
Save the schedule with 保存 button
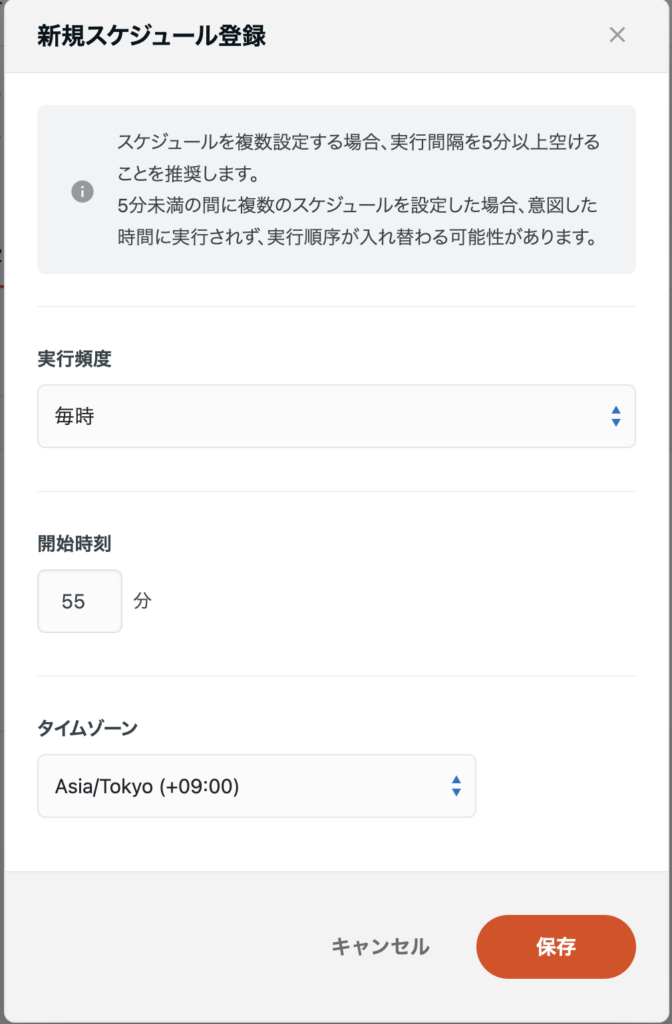point(555,946)
